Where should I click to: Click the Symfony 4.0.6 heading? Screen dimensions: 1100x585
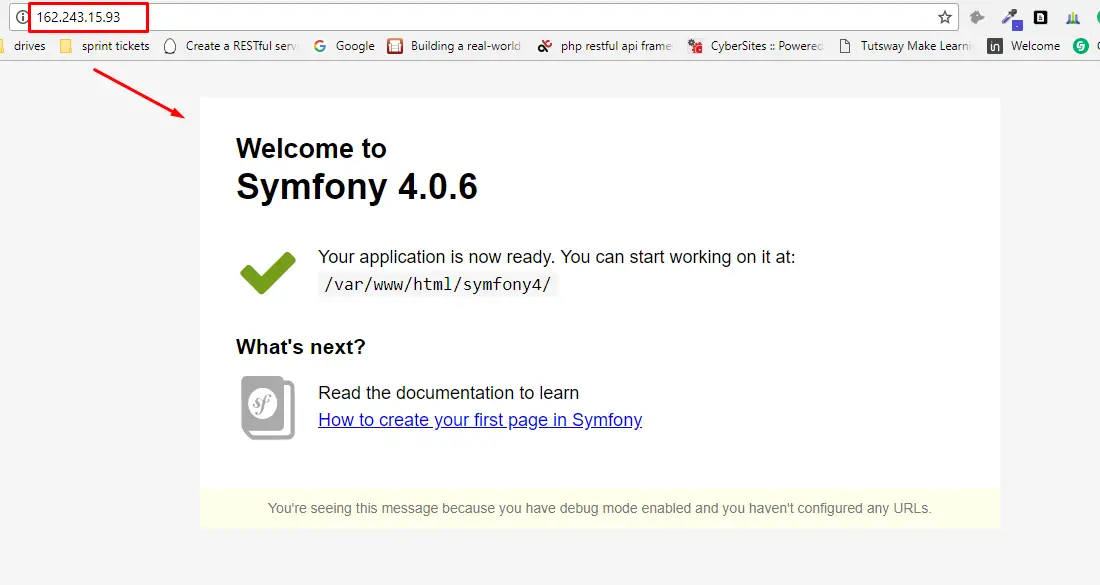356,187
